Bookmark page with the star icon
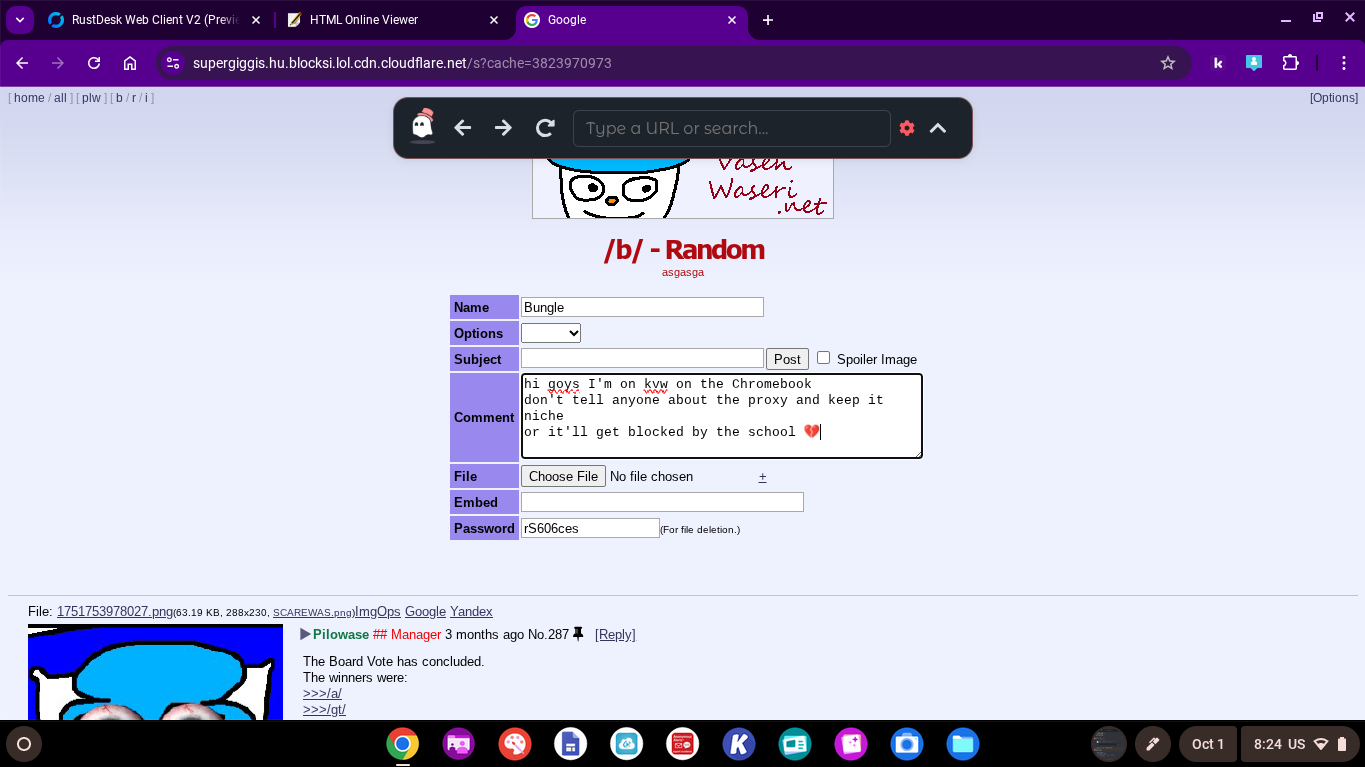 (1167, 63)
